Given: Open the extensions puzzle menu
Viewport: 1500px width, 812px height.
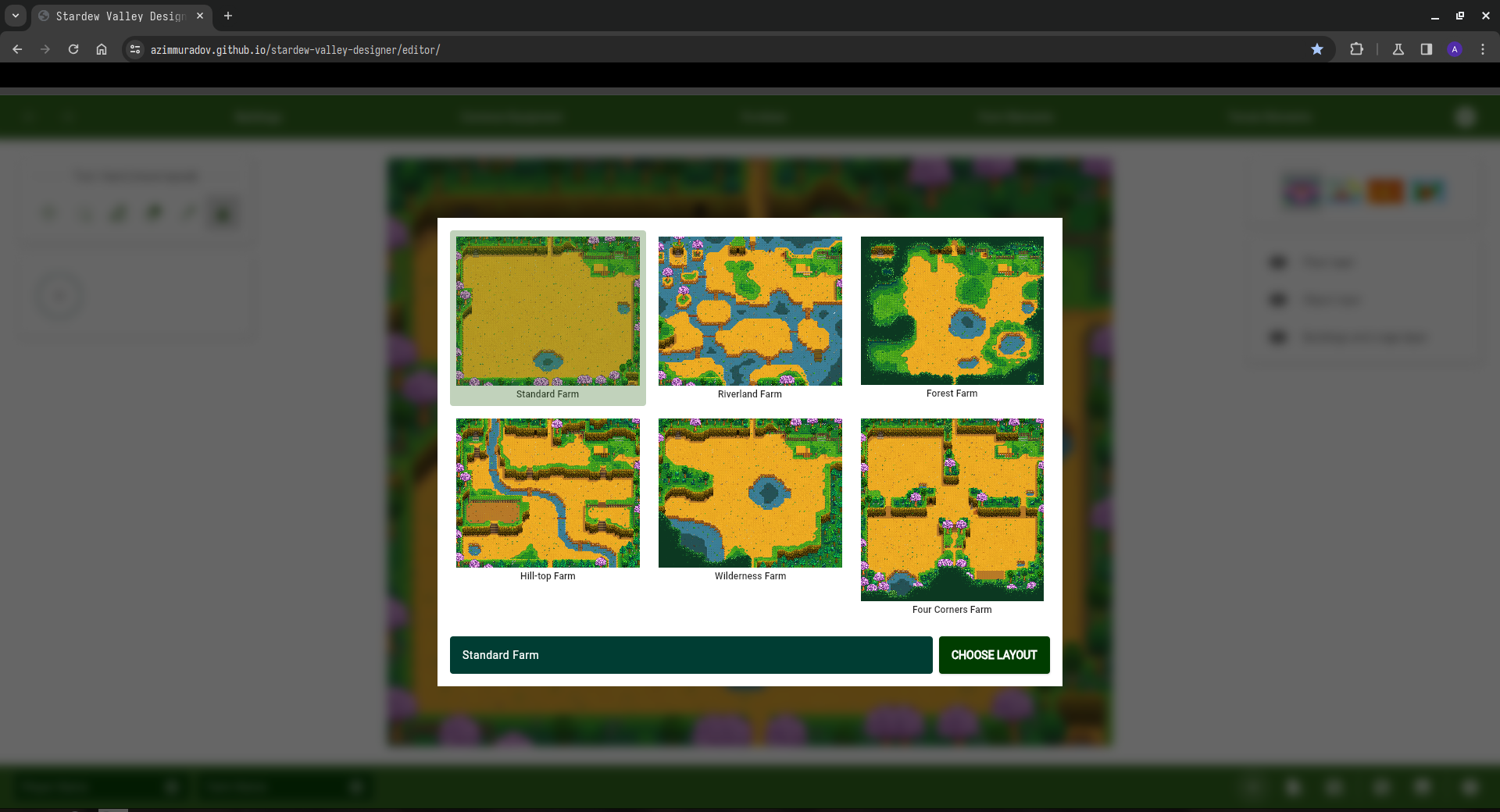Looking at the screenshot, I should pyautogui.click(x=1356, y=49).
